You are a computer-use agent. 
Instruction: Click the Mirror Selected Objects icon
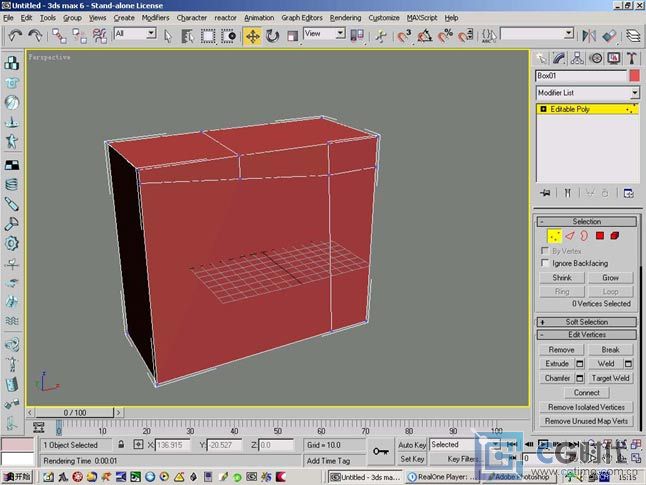(x=589, y=36)
